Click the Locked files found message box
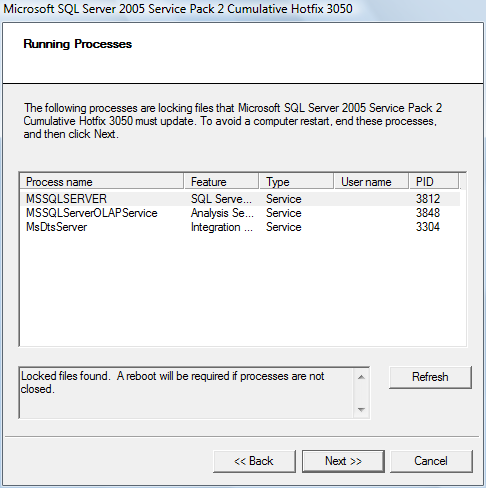The height and width of the screenshot is (488, 486). [x=187, y=393]
